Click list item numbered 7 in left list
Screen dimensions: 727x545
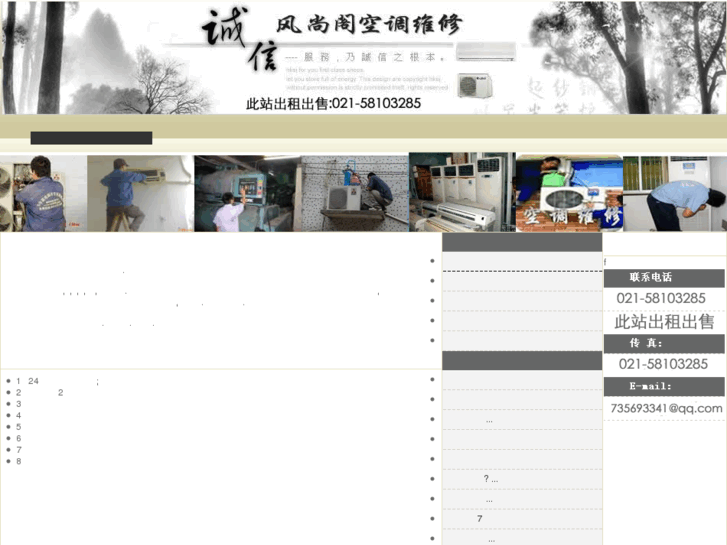pos(19,450)
